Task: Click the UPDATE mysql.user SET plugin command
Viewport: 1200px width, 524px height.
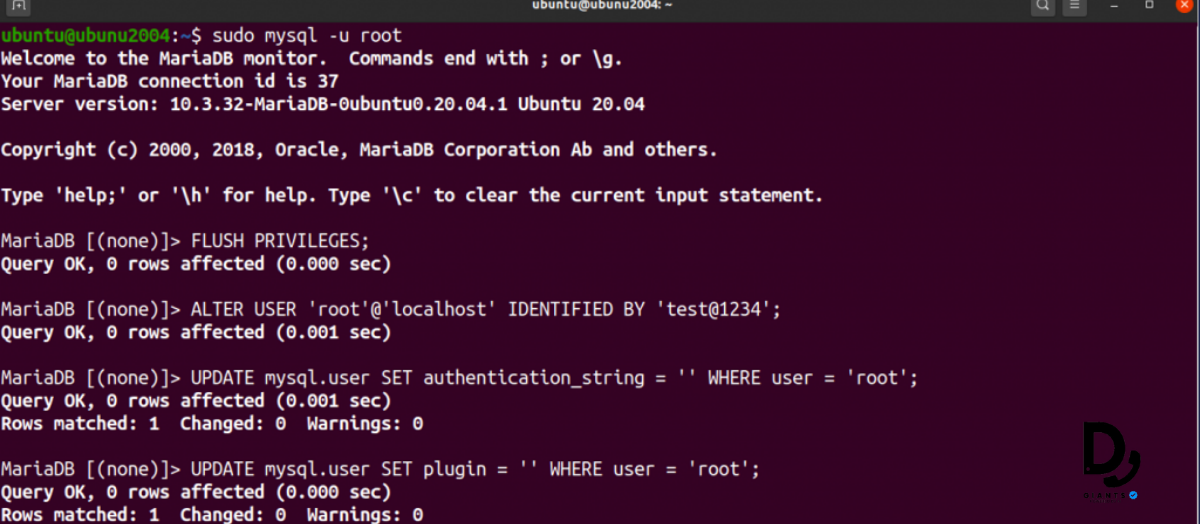Action: [380, 469]
